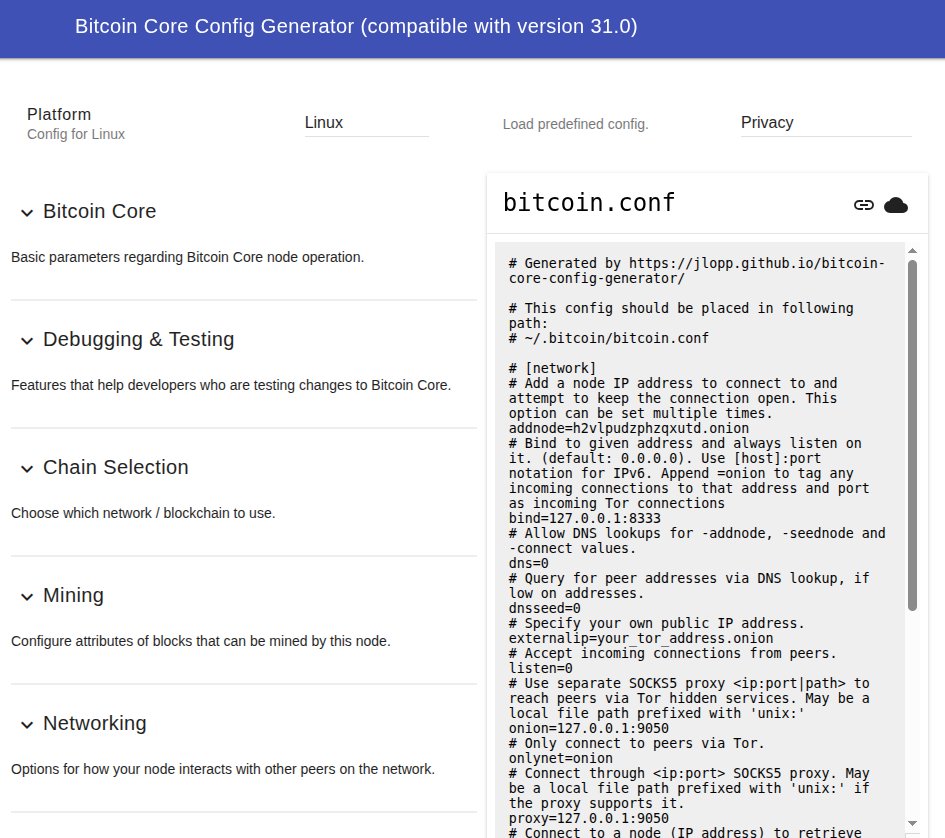Click '# Specify your own public IP address.' comment

(x=657, y=623)
